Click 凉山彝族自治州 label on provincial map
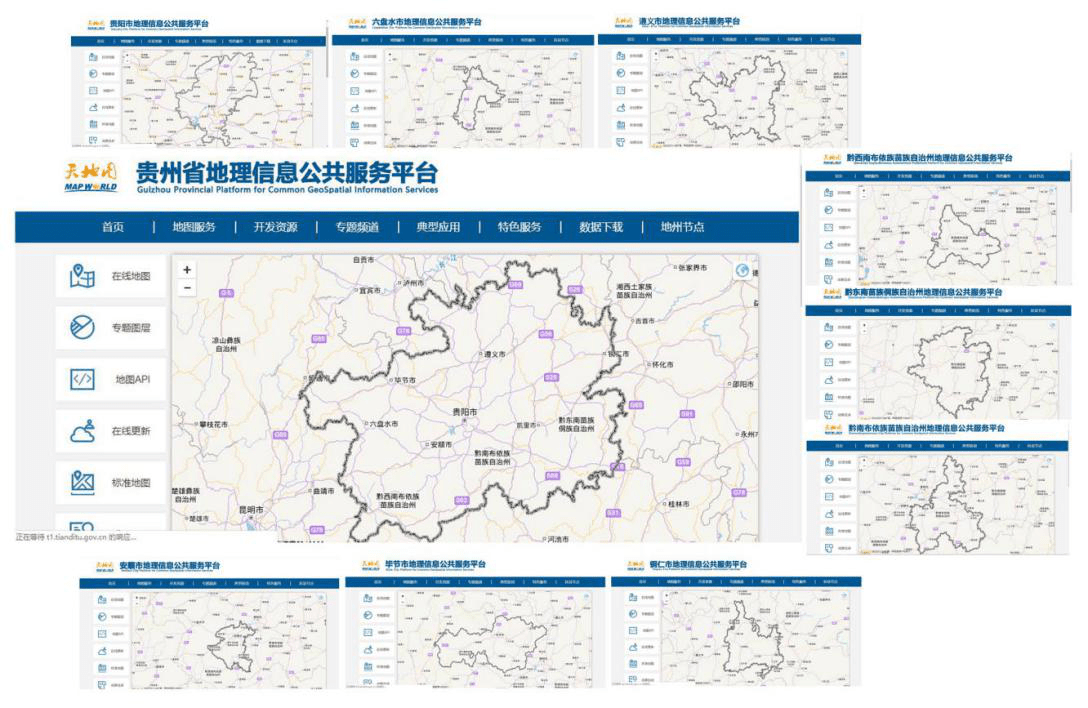 [x=226, y=345]
